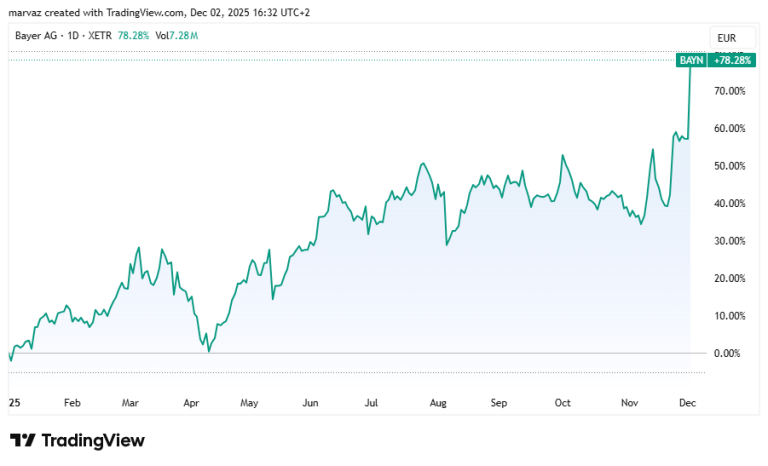Click the 25 year axis label
This screenshot has width=768, height=466.
[15, 403]
